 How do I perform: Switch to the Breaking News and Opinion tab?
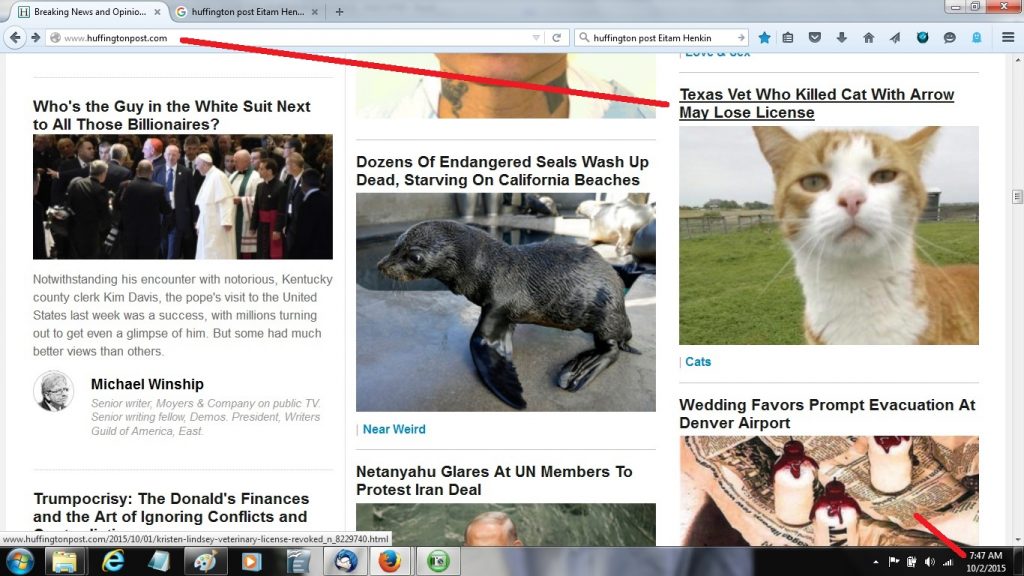pos(90,12)
